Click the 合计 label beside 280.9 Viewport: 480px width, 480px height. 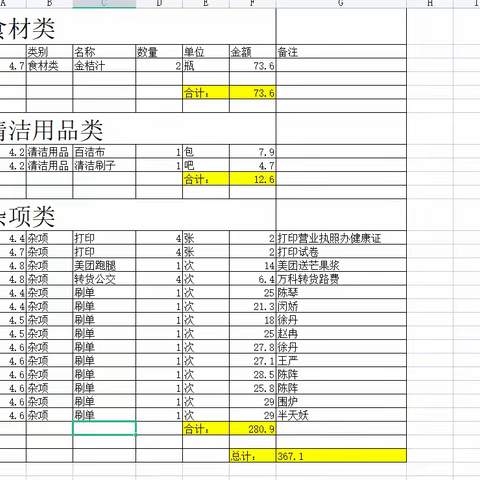click(x=206, y=429)
